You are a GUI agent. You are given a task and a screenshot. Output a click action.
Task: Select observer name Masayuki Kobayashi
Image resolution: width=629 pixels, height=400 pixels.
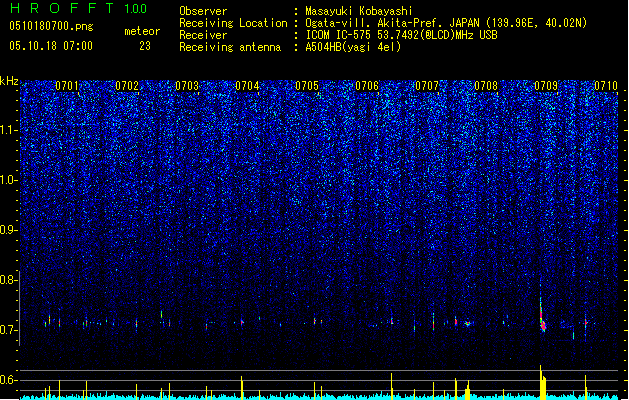pos(359,11)
